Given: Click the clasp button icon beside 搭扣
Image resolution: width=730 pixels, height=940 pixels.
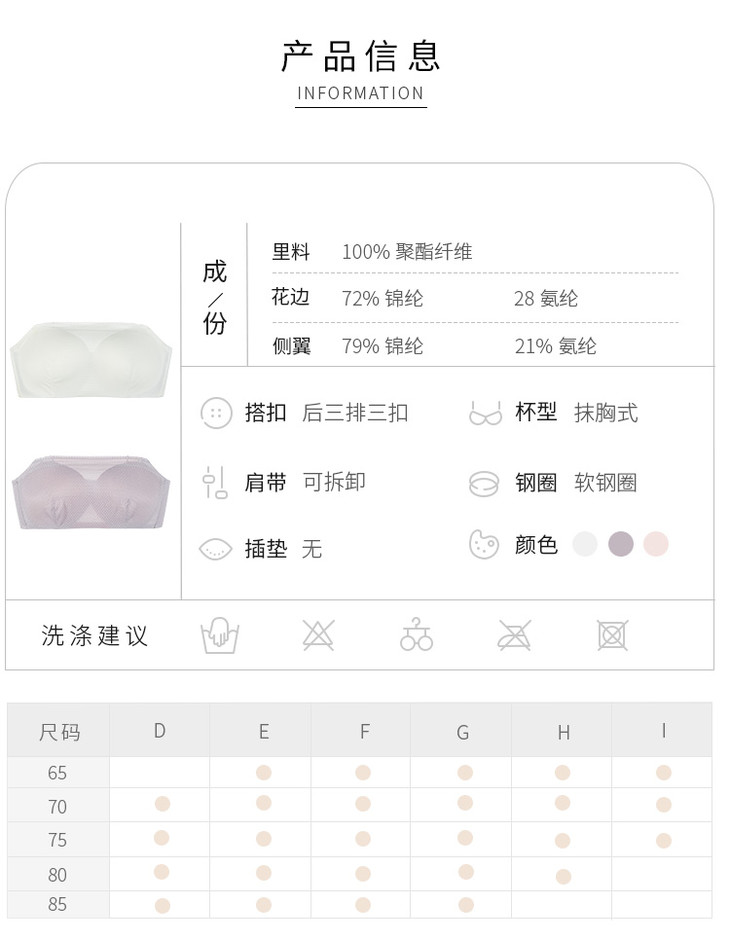Looking at the screenshot, I should [216, 412].
